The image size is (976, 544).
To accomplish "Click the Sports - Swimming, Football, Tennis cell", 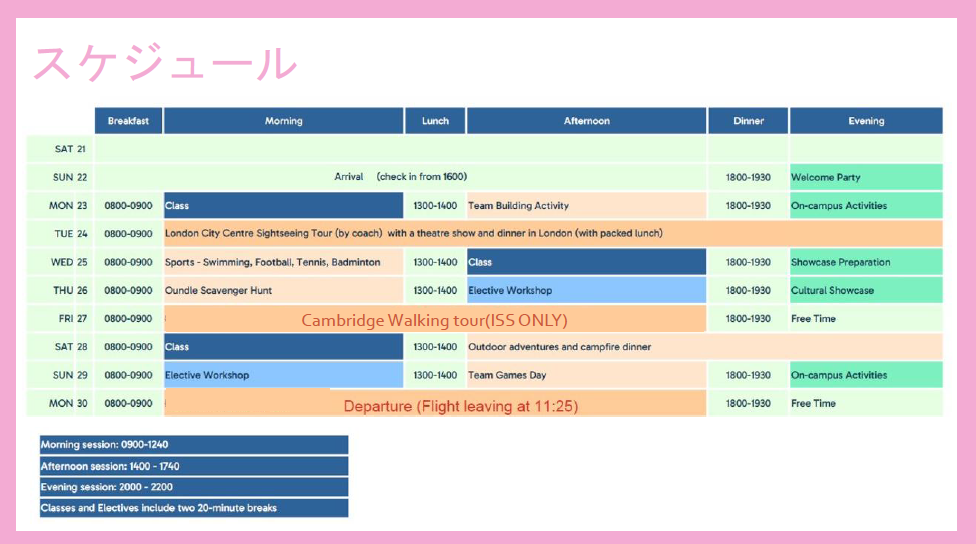I will coord(283,262).
